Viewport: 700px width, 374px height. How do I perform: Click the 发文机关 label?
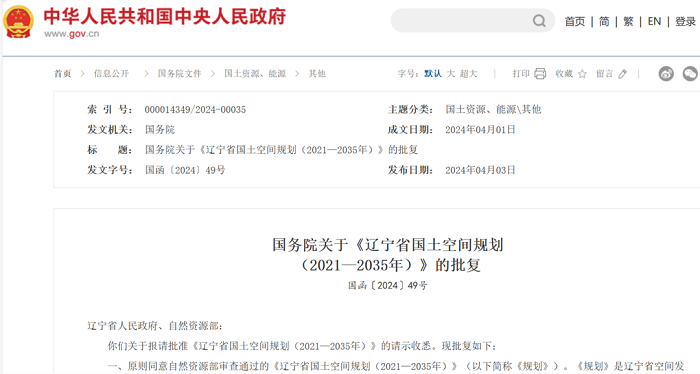[109, 130]
